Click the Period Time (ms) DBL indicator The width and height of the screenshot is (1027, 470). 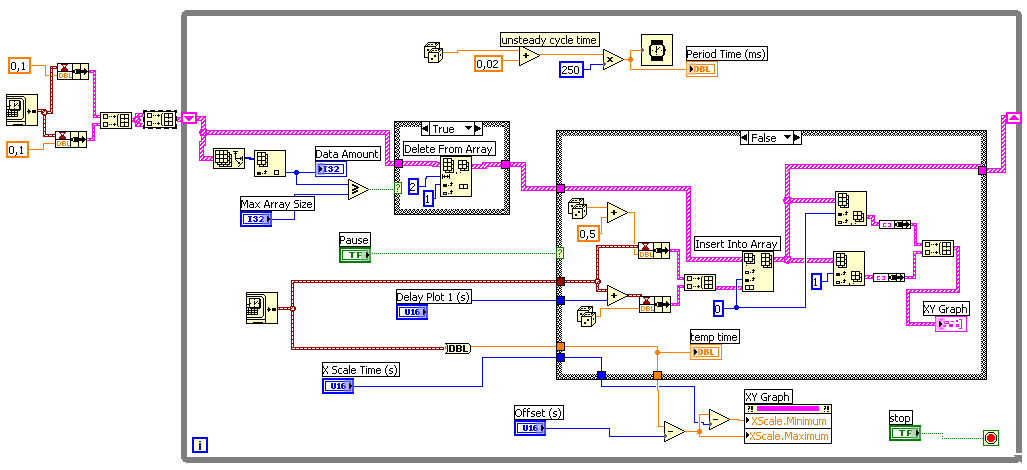coord(702,69)
